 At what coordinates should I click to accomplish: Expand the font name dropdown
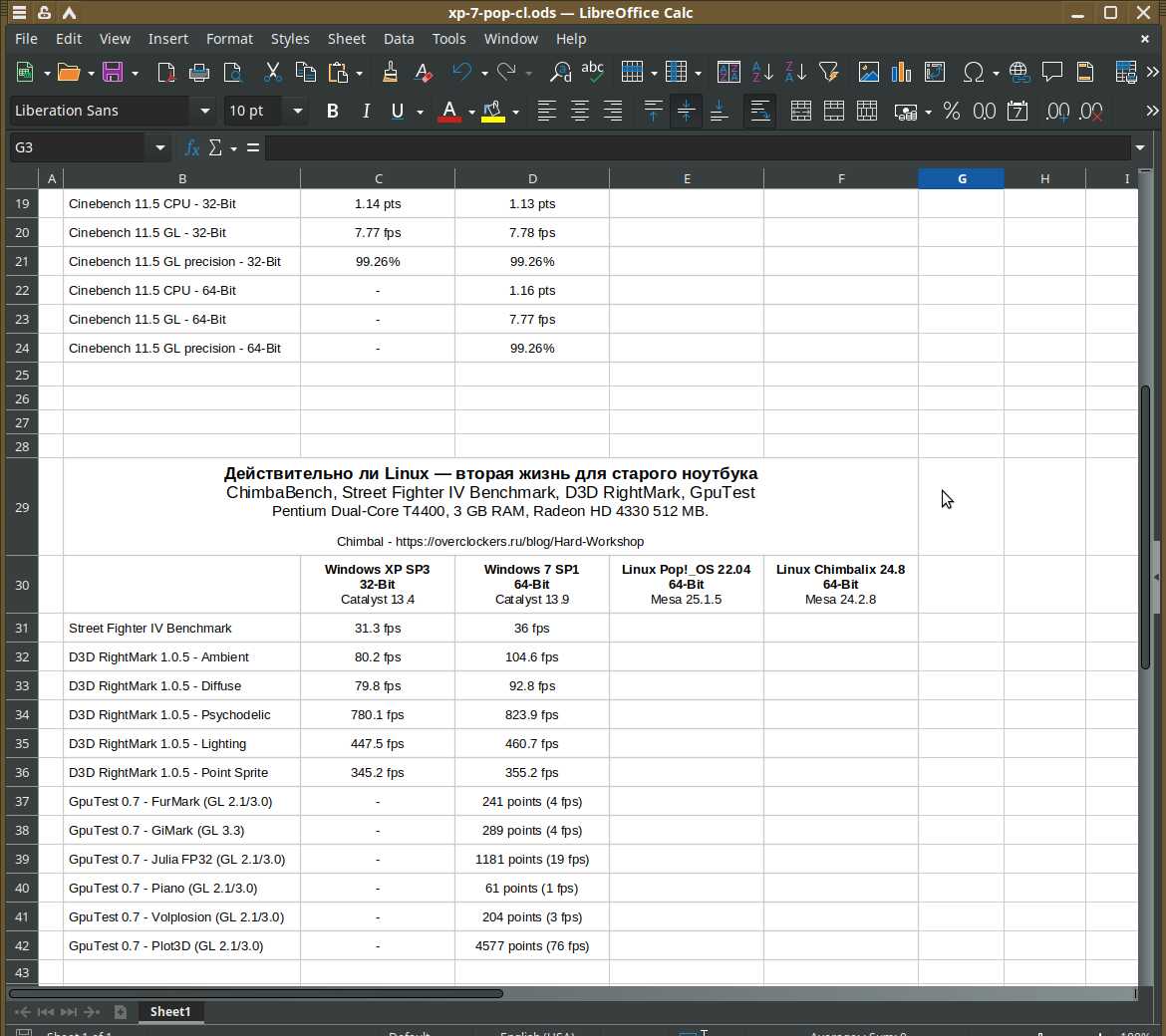[x=205, y=112]
